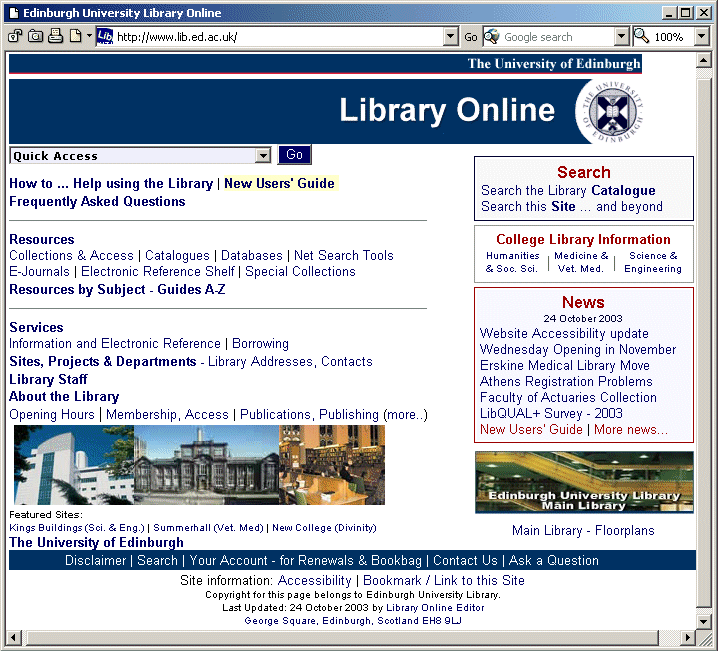Open Resources by Subject - Guides A-Z
Image resolution: width=718 pixels, height=651 pixels.
pos(117,289)
